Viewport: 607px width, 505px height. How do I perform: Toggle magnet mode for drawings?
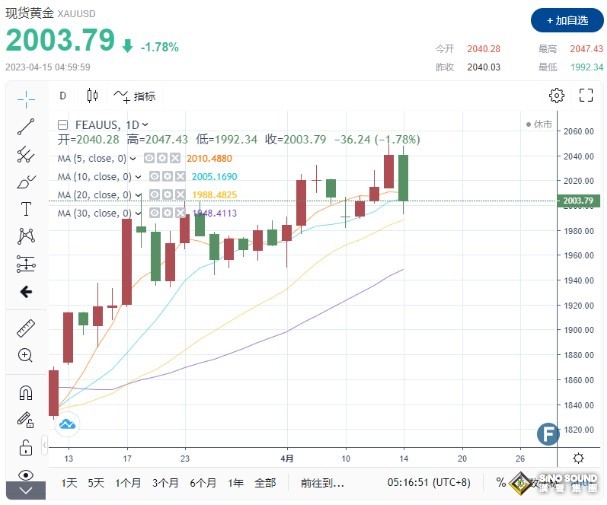(25, 391)
